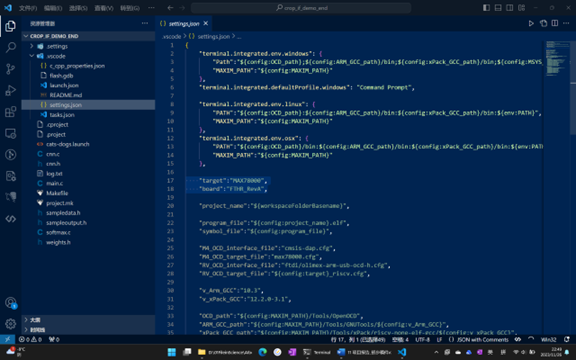576x360 pixels.
Task: Click the notifications bell in status bar
Action: coord(567,339)
